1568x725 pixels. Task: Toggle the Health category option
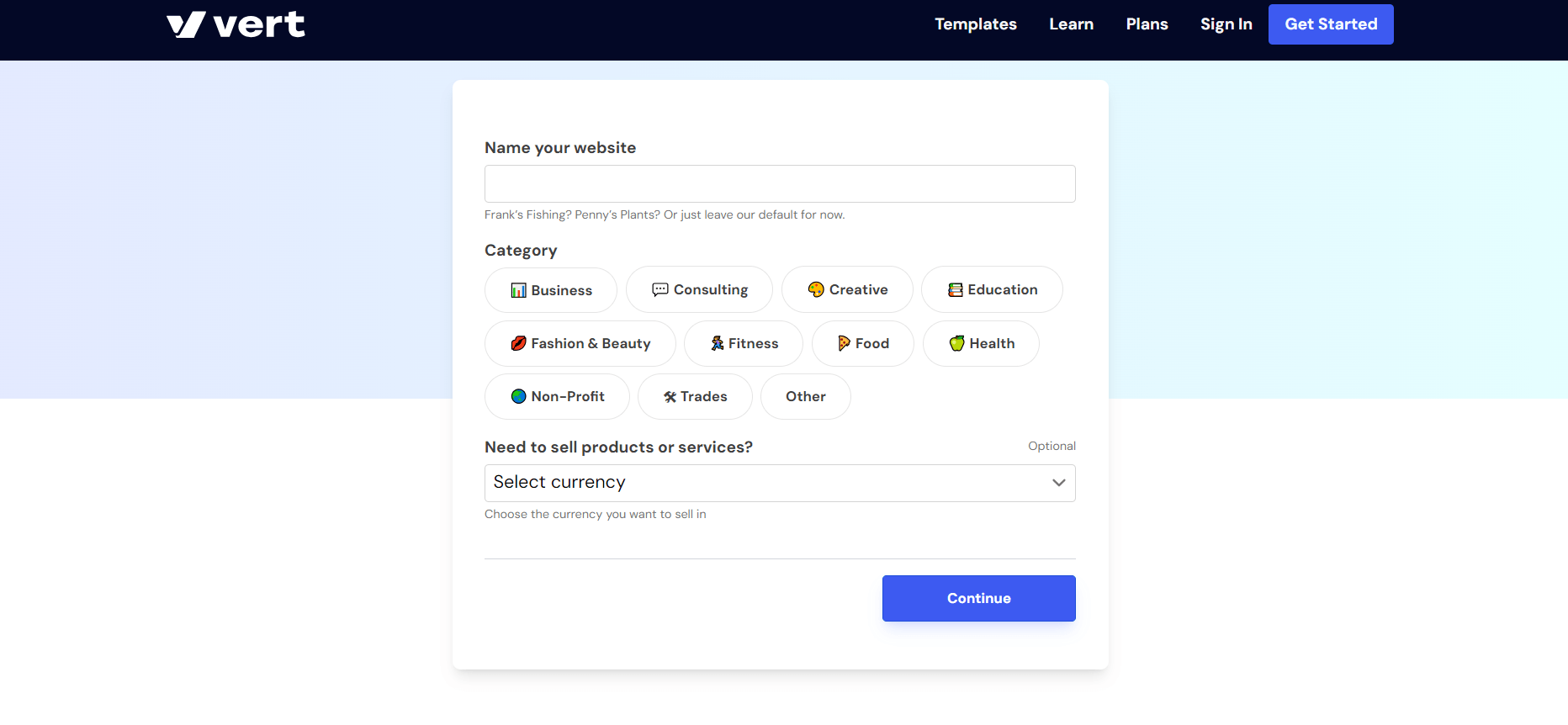click(x=981, y=343)
